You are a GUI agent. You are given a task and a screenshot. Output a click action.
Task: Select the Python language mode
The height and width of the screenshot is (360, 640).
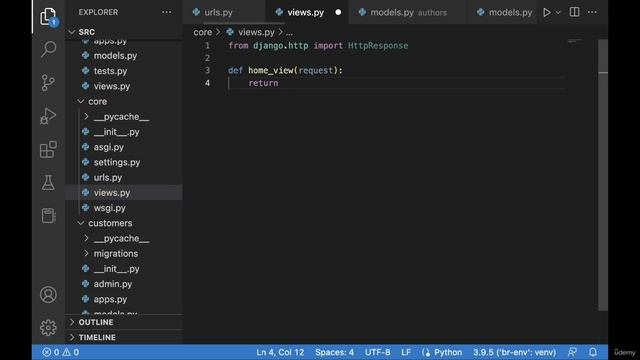(448, 352)
